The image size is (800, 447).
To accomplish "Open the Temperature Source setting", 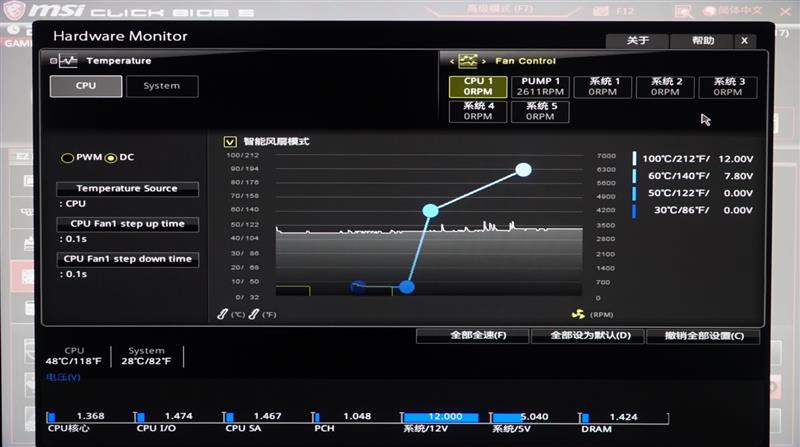I will click(x=127, y=189).
